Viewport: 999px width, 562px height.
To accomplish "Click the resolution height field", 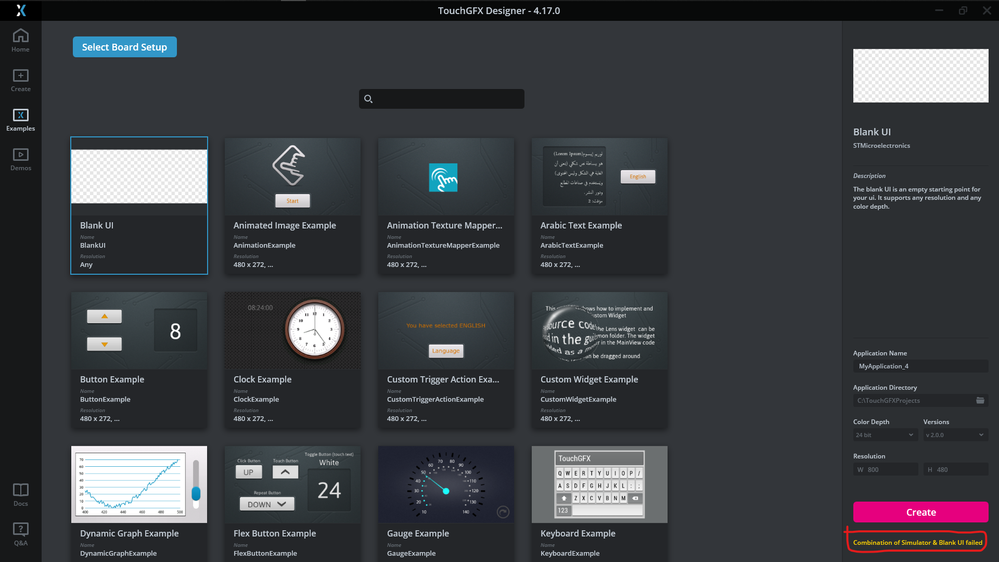I will click(x=956, y=470).
